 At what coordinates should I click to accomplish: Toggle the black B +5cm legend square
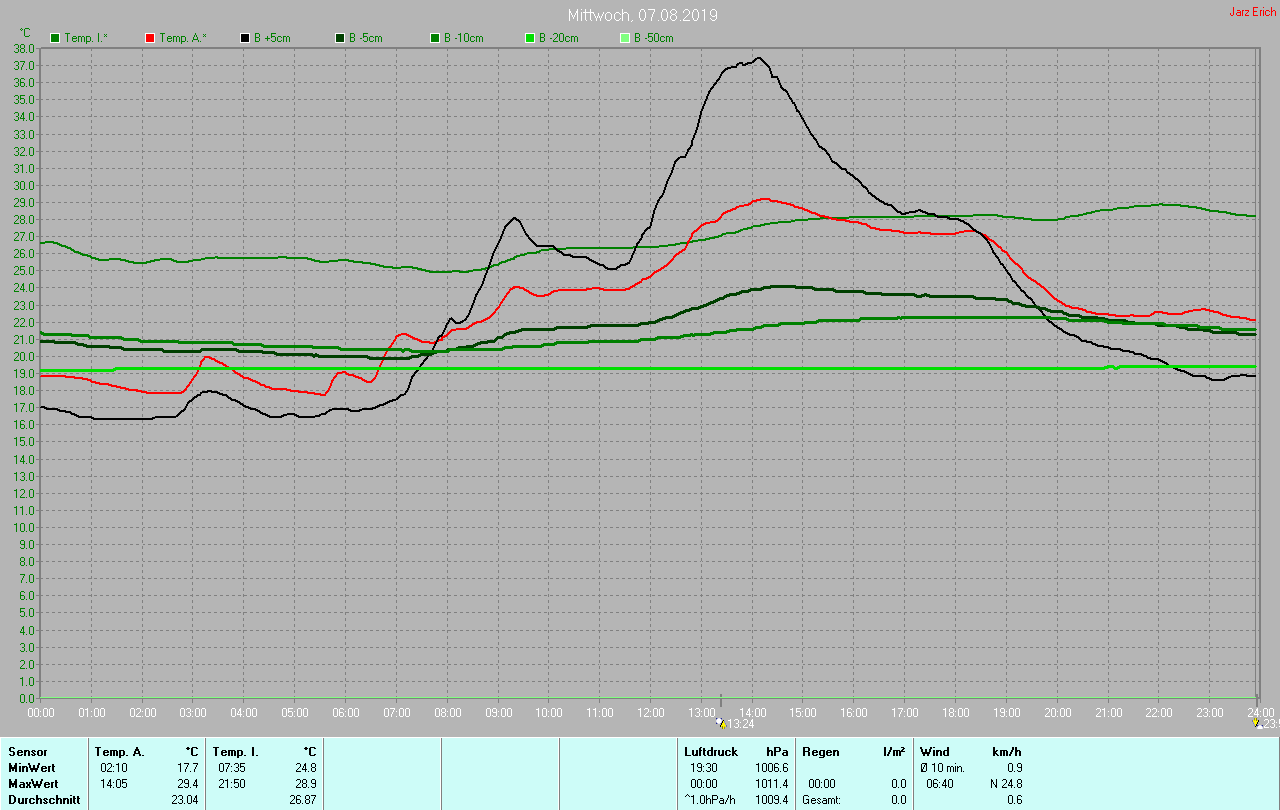pyautogui.click(x=245, y=38)
